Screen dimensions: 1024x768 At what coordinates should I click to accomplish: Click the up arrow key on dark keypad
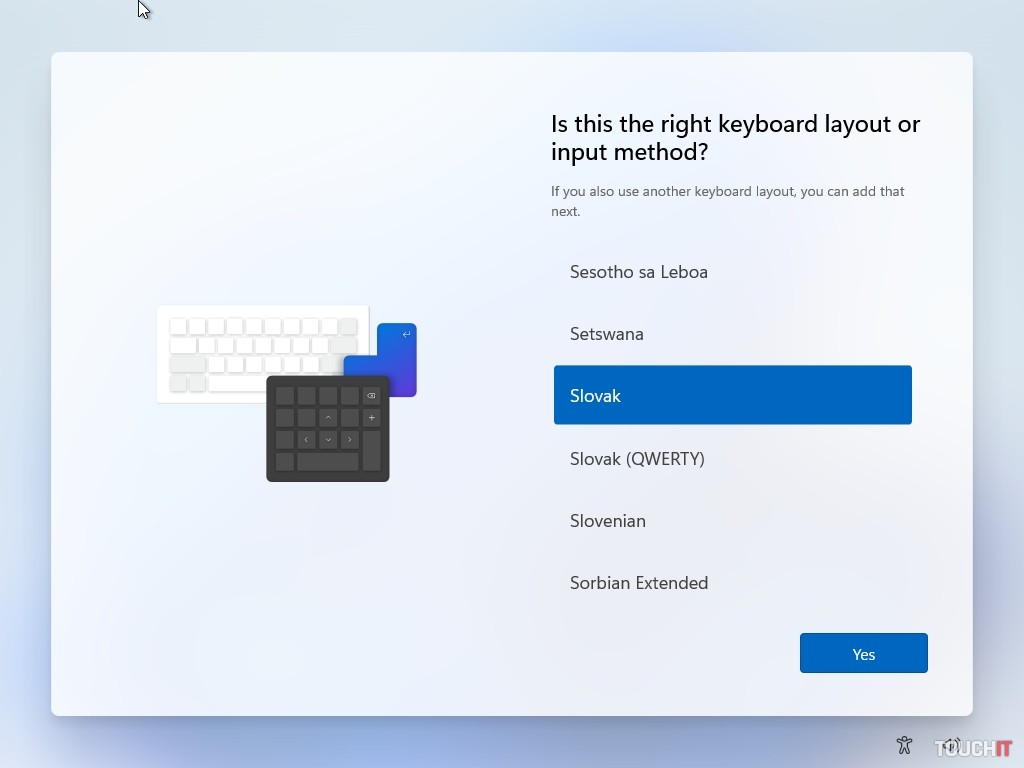click(328, 418)
